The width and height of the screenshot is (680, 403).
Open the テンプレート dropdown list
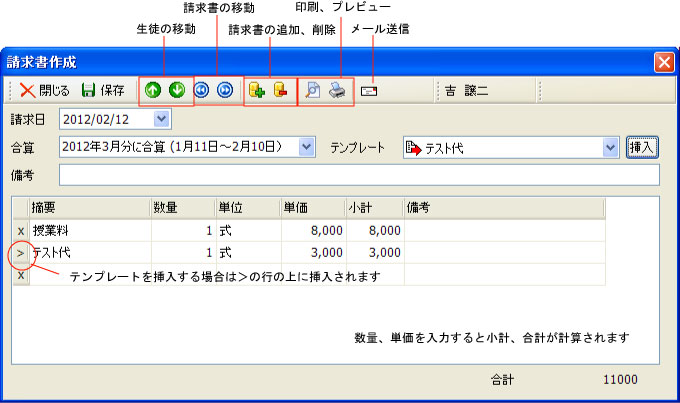pos(611,148)
